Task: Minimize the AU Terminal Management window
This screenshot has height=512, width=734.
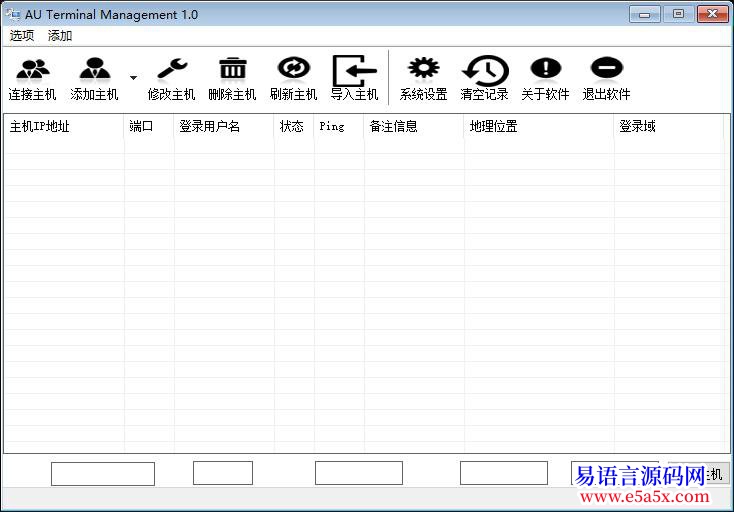Action: [x=645, y=14]
